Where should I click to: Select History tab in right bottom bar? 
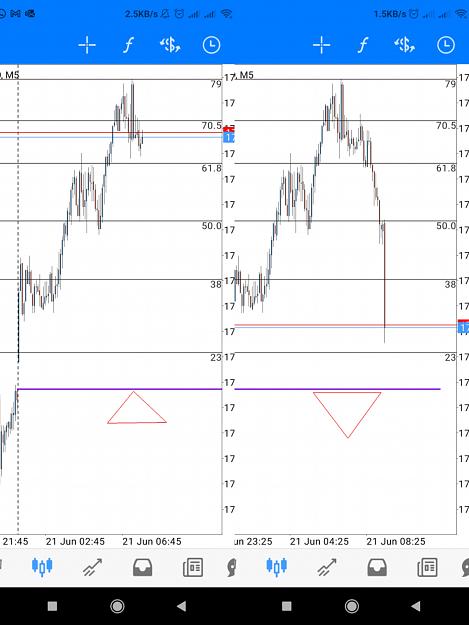tap(377, 567)
